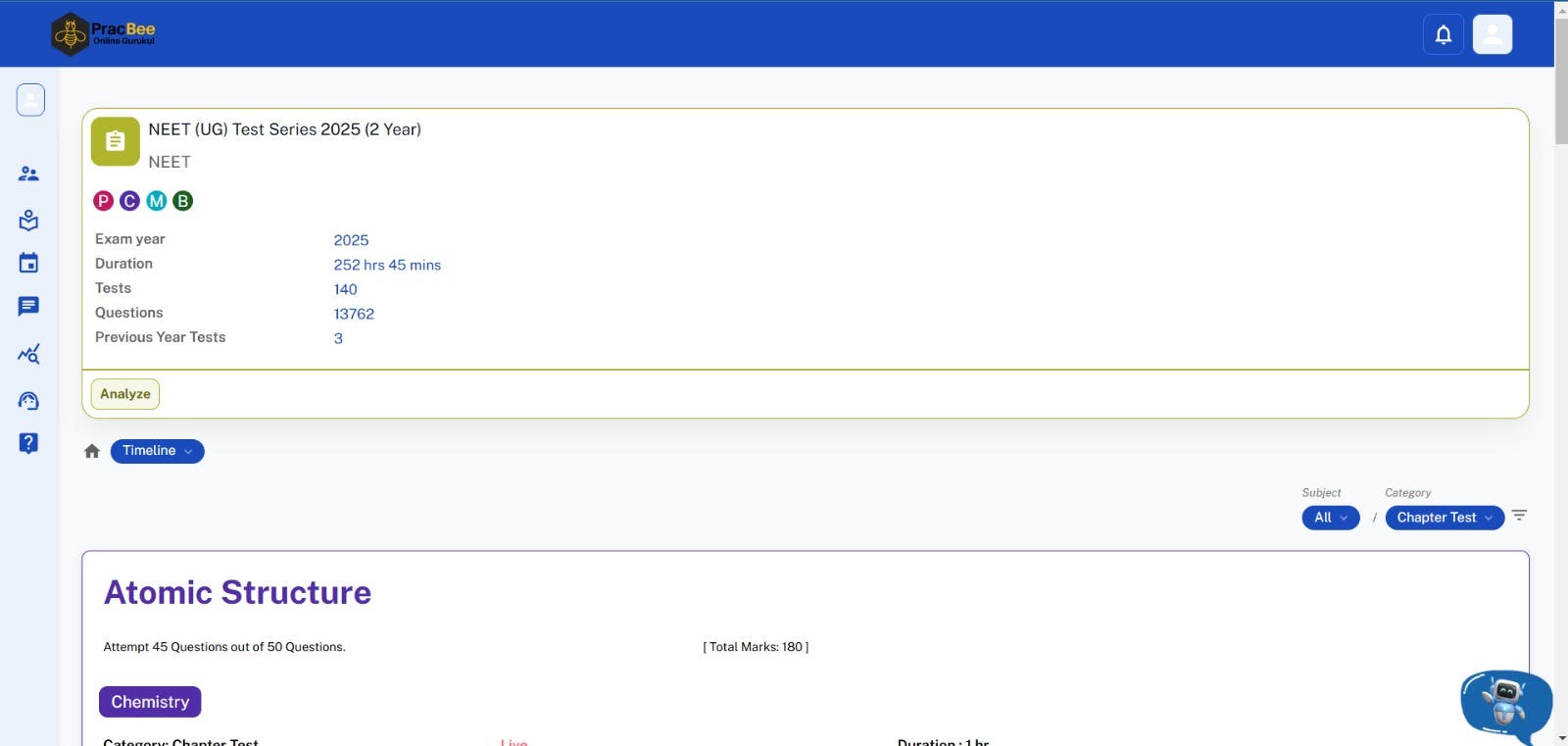Screen dimensions: 1568x746
Task: Click the Previous Year Tests value '3'
Action: pyautogui.click(x=338, y=338)
